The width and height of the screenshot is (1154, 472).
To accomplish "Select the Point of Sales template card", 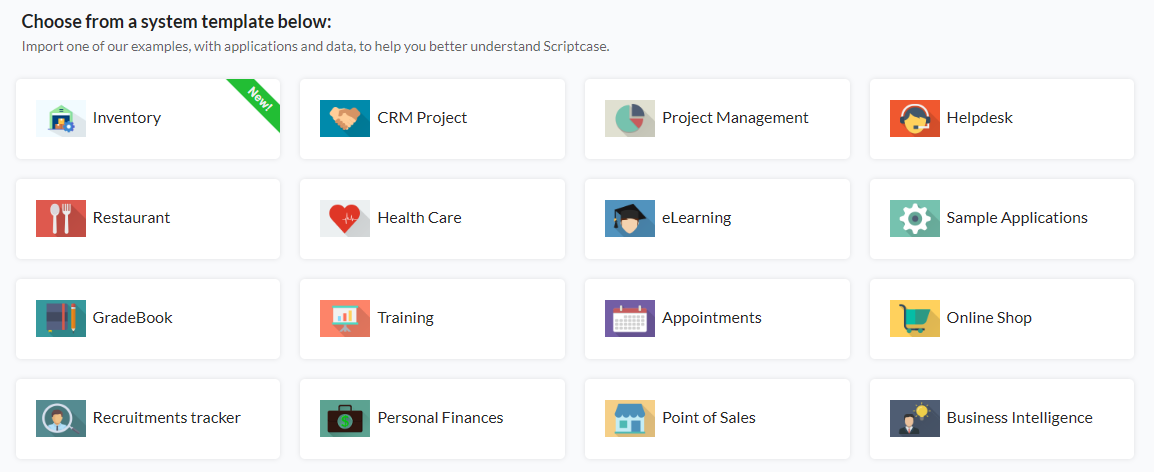I will (717, 419).
